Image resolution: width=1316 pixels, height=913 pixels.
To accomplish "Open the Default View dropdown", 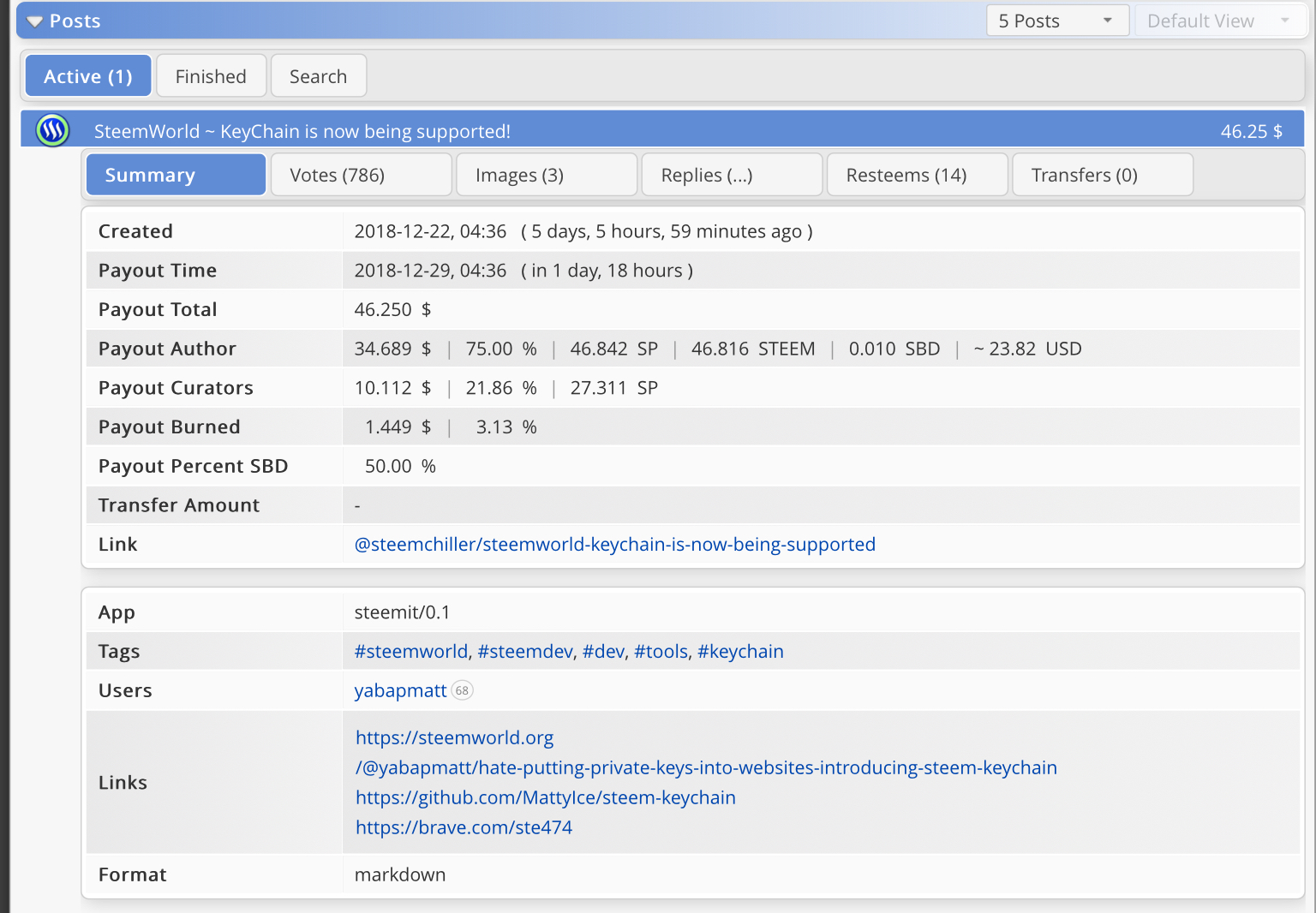I will coord(1220,21).
